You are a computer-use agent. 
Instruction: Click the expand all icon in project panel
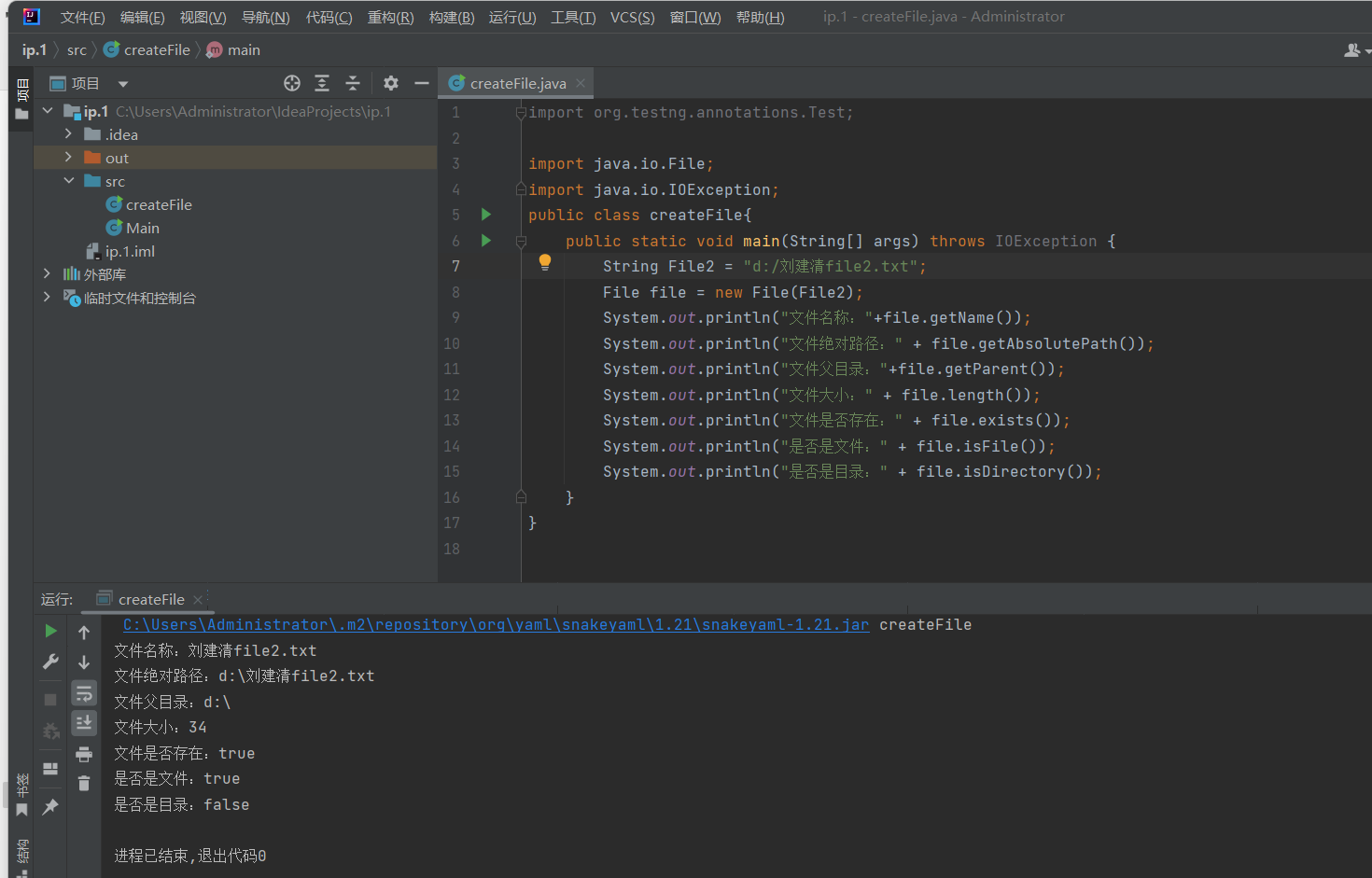pyautogui.click(x=322, y=84)
